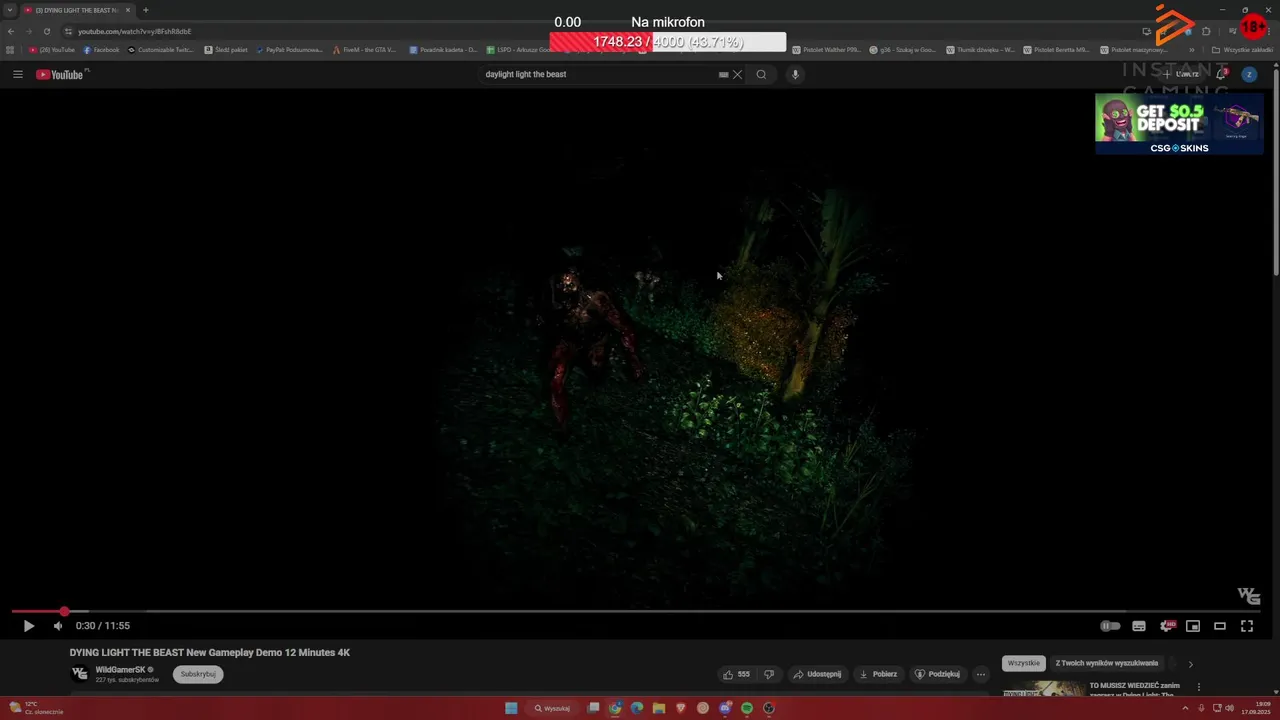1280x720 pixels.
Task: Show more filter chips with the right chevron
Action: point(1190,664)
